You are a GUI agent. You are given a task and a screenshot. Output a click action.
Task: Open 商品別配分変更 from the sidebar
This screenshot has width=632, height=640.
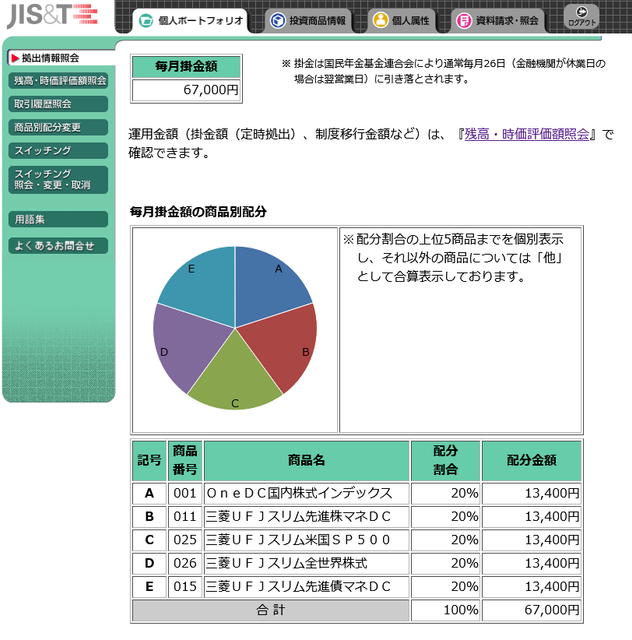[x=58, y=127]
